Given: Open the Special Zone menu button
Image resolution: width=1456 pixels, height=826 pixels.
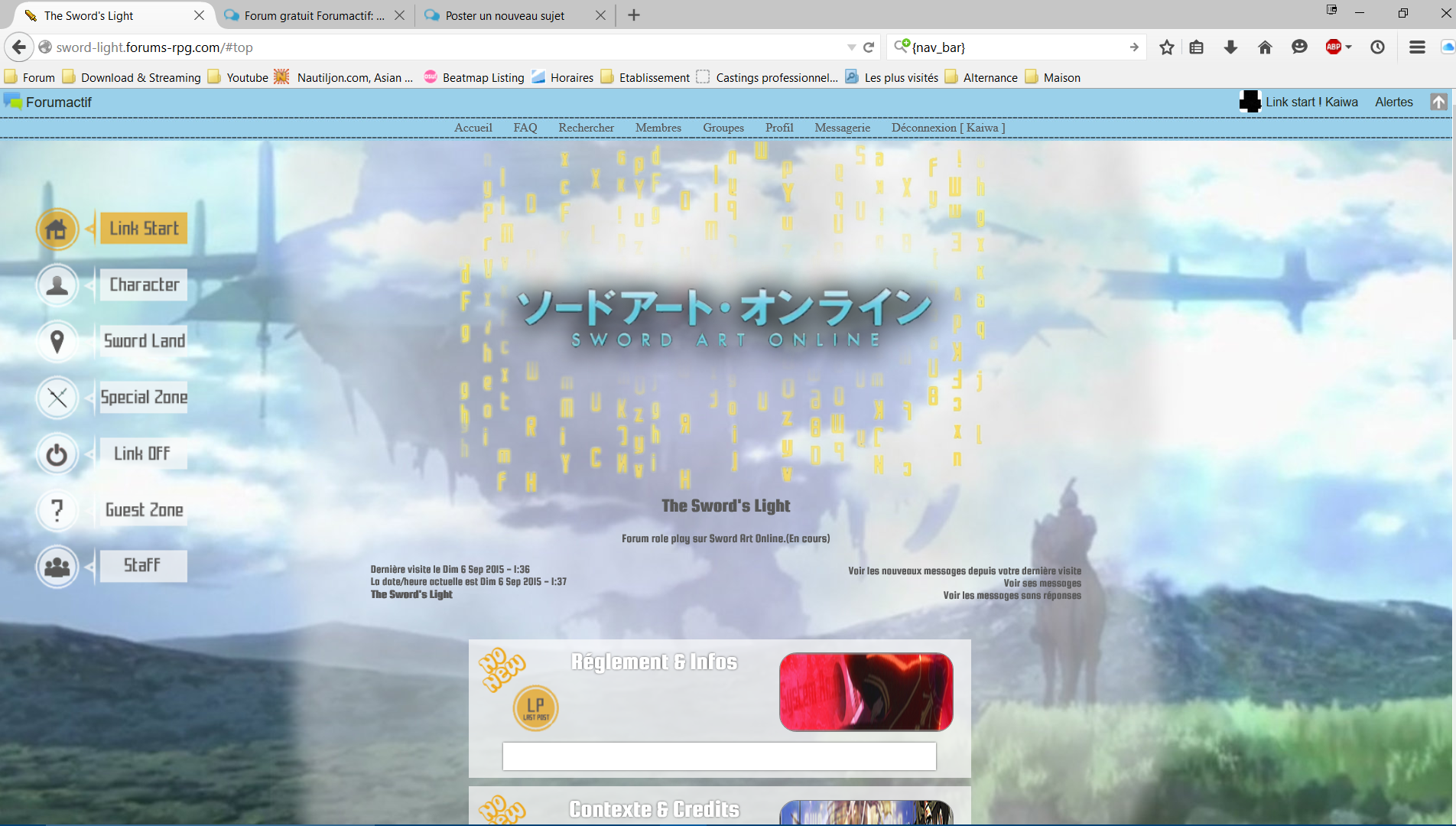Looking at the screenshot, I should click(x=144, y=397).
